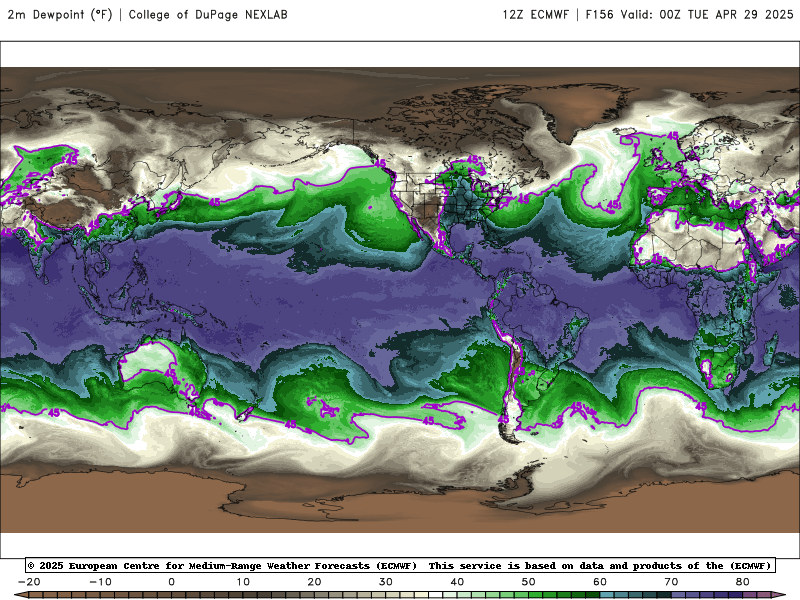
Task: Click the 'F156' forecast hour text
Action: tap(599, 15)
